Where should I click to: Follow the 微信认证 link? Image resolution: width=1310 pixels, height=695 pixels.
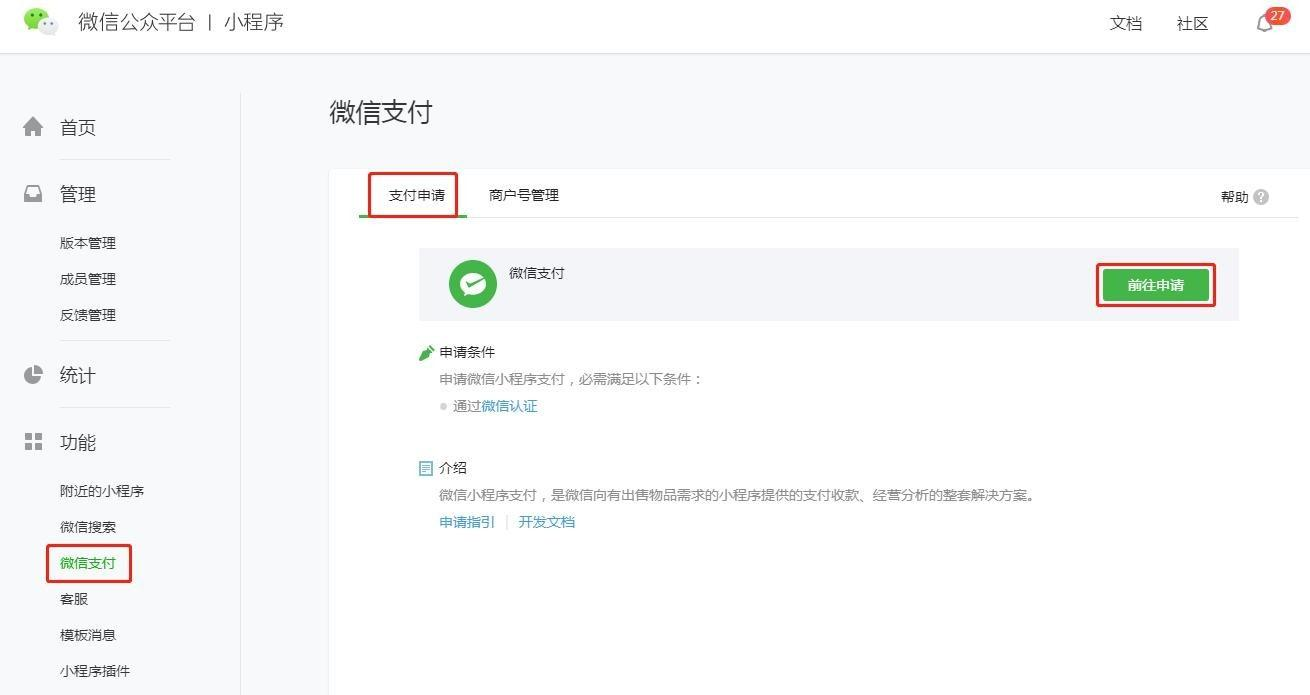(x=509, y=406)
